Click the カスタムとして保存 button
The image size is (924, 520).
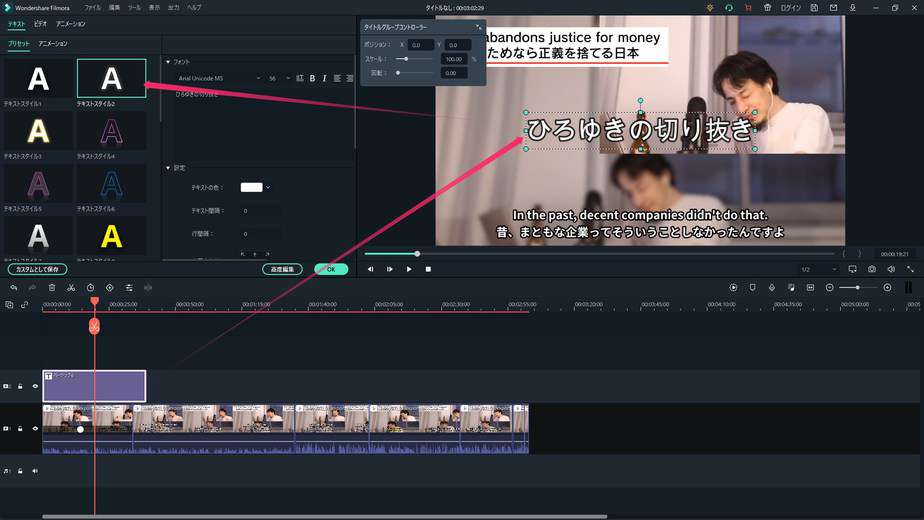(37, 269)
